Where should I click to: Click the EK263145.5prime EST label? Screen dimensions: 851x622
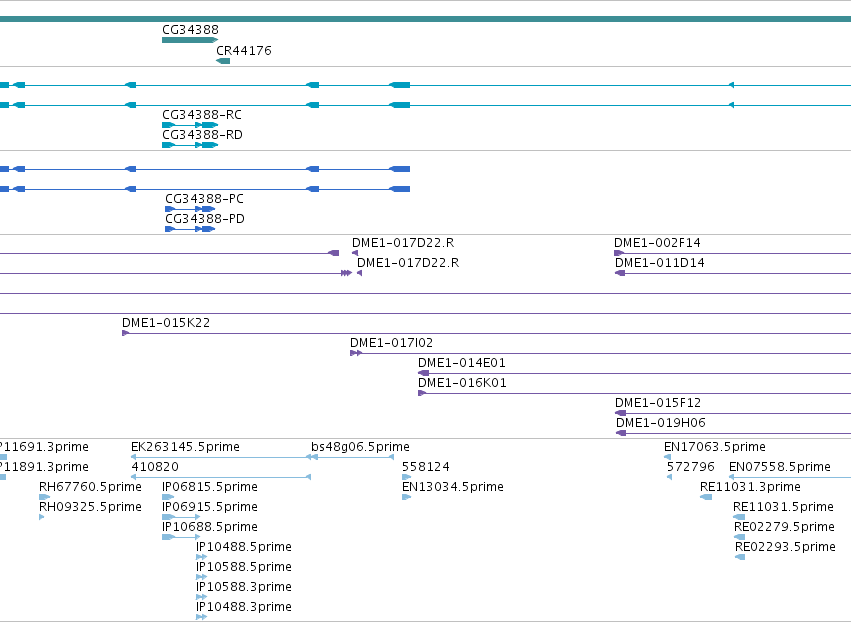185,447
